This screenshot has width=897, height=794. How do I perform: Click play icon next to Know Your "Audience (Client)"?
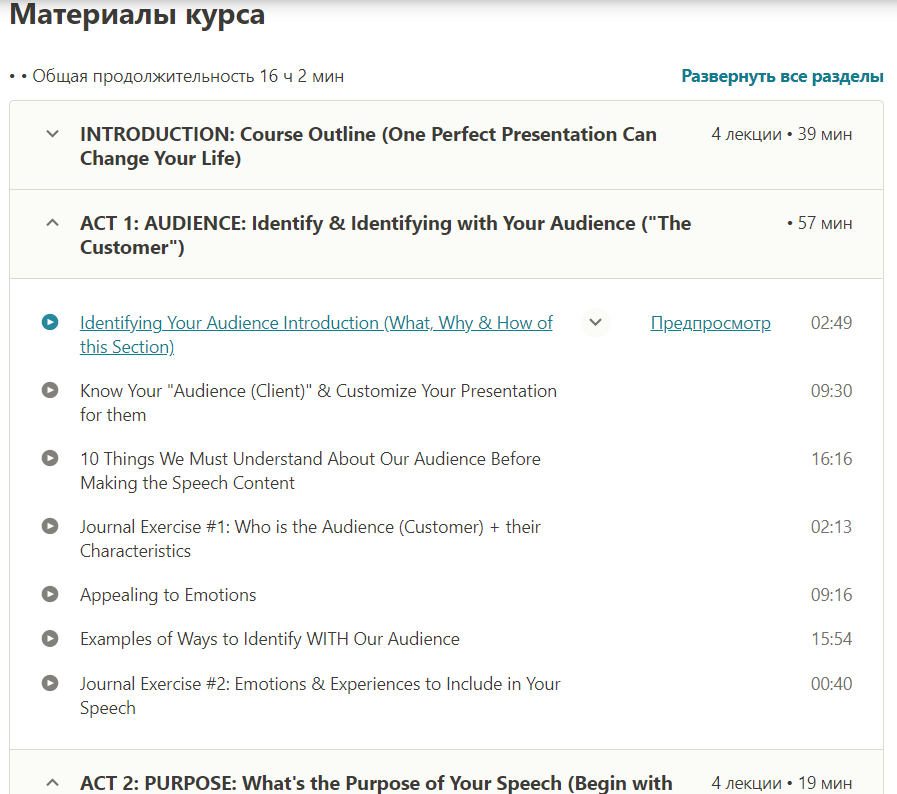click(50, 390)
